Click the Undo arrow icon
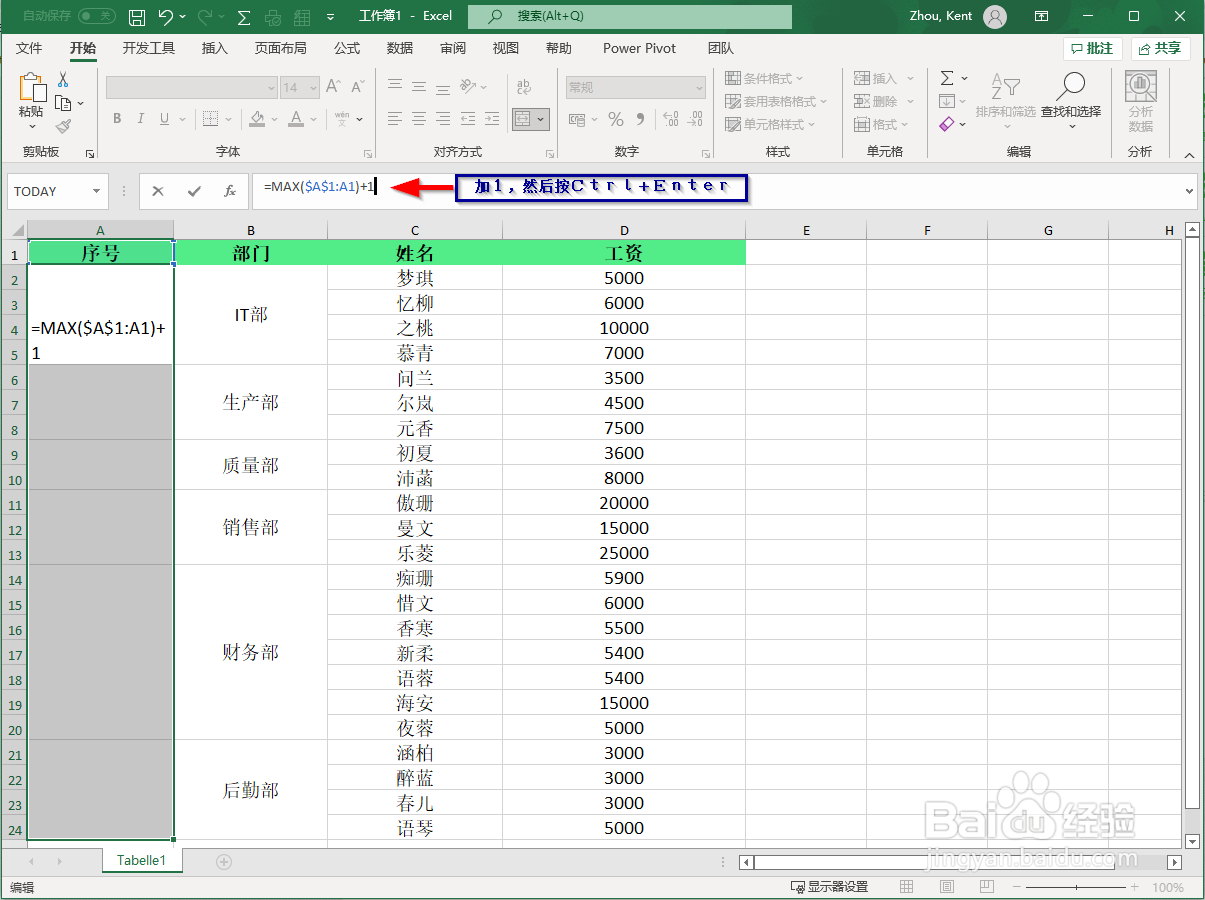Screen dimensions: 1205x900 pyautogui.click(x=167, y=17)
